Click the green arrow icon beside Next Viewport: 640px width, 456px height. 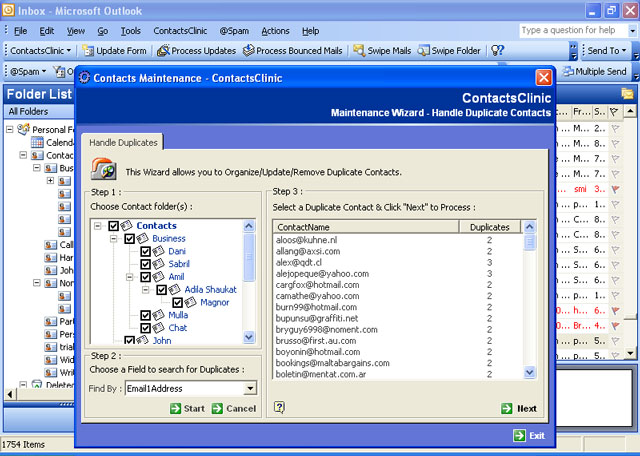[x=507, y=408]
